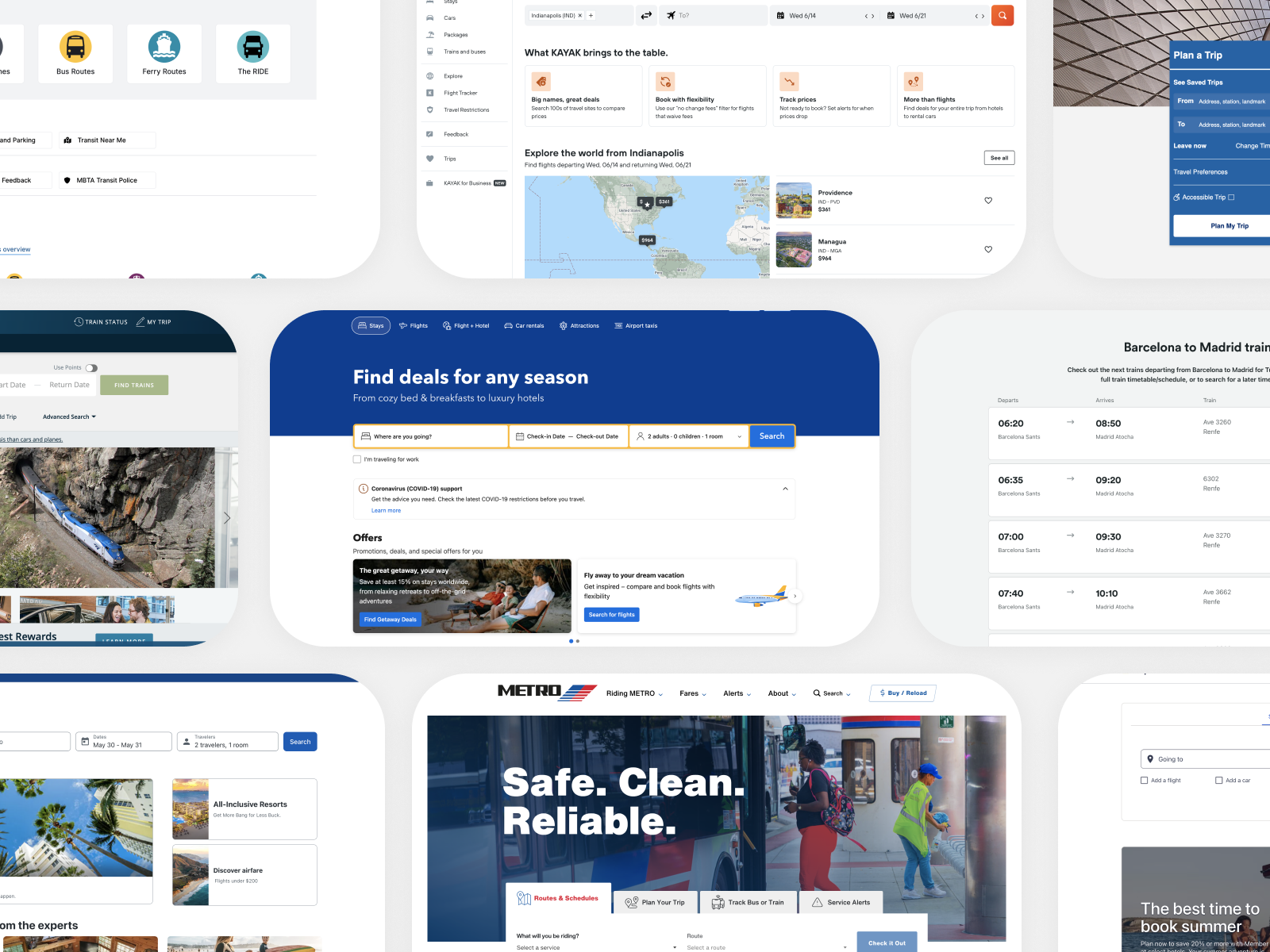Open the Check-in / Check-out date field
Image resolution: width=1270 pixels, height=952 pixels.
coord(569,436)
